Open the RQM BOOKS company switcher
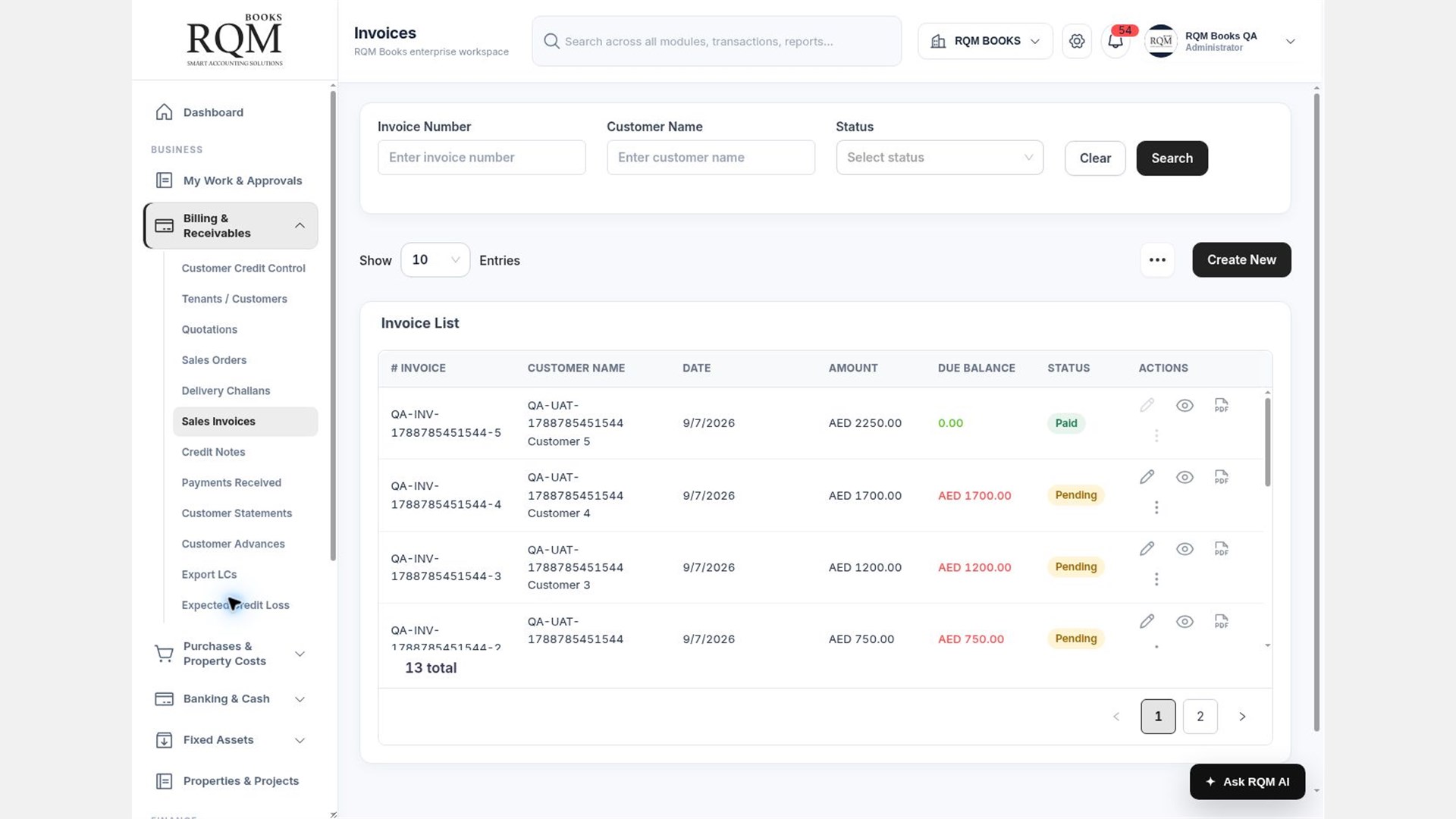1456x819 pixels. point(985,41)
